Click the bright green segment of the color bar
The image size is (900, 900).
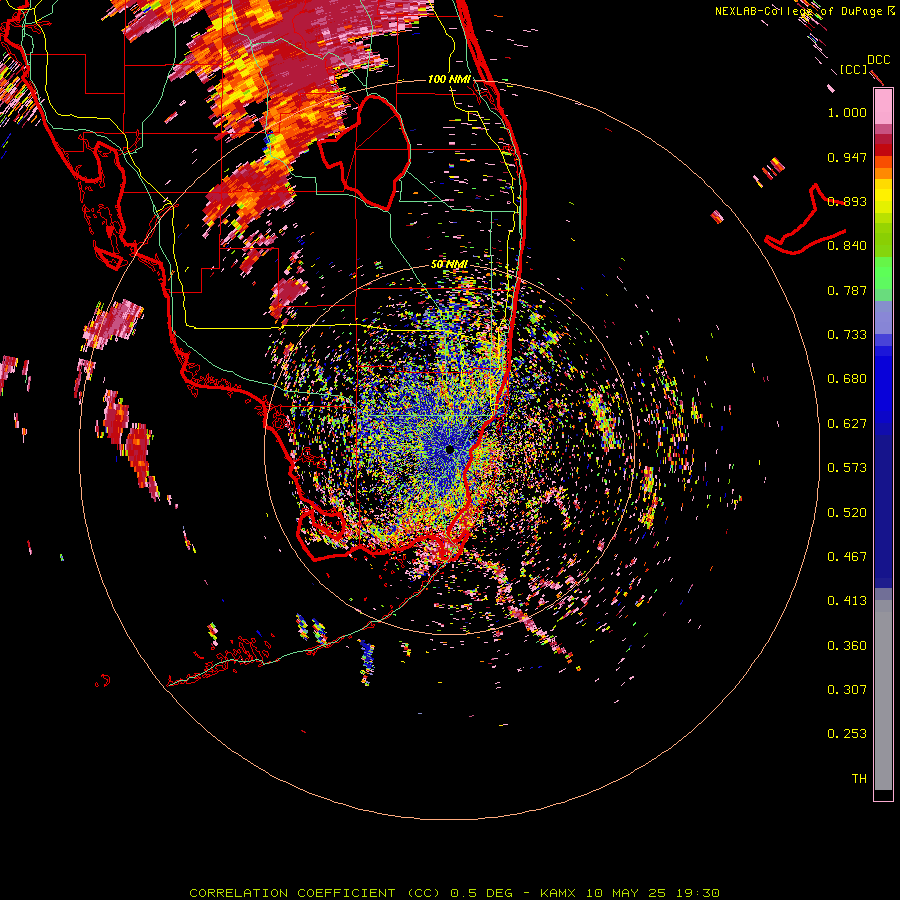click(883, 273)
